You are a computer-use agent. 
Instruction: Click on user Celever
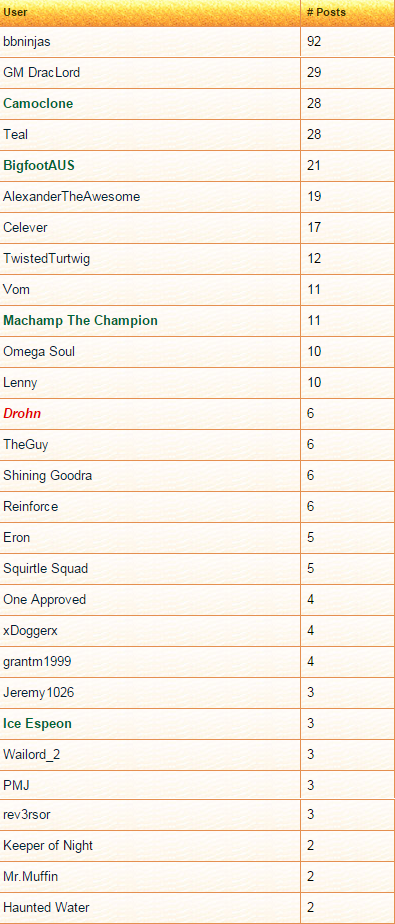pos(25,227)
